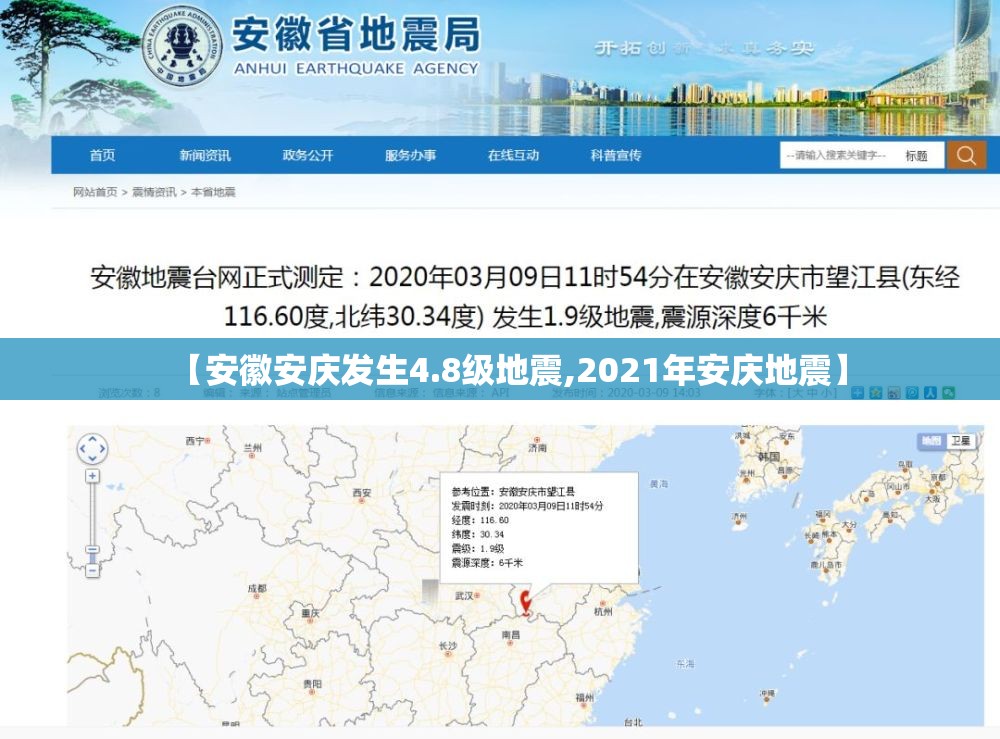Screen dimensions: 1000x739
Task: Click the 网站首页 breadcrumb link
Action: (95, 191)
